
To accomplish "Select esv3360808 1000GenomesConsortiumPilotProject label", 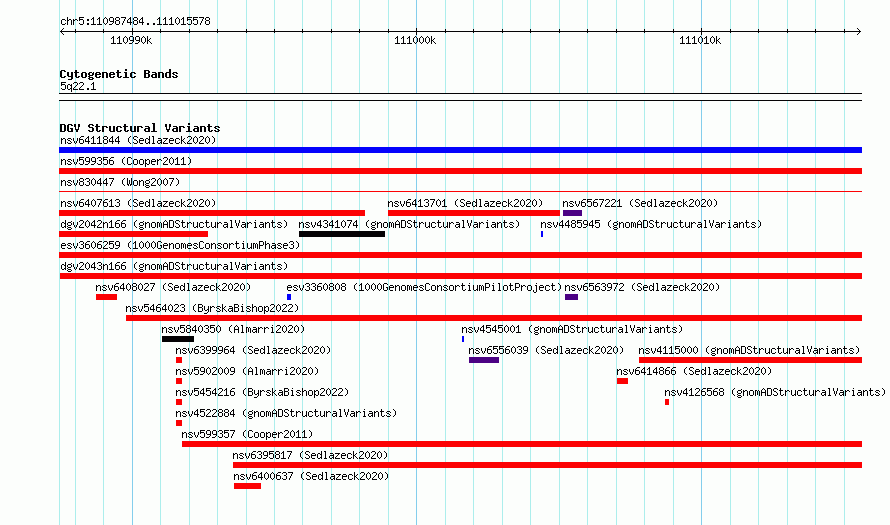I will [x=424, y=287].
